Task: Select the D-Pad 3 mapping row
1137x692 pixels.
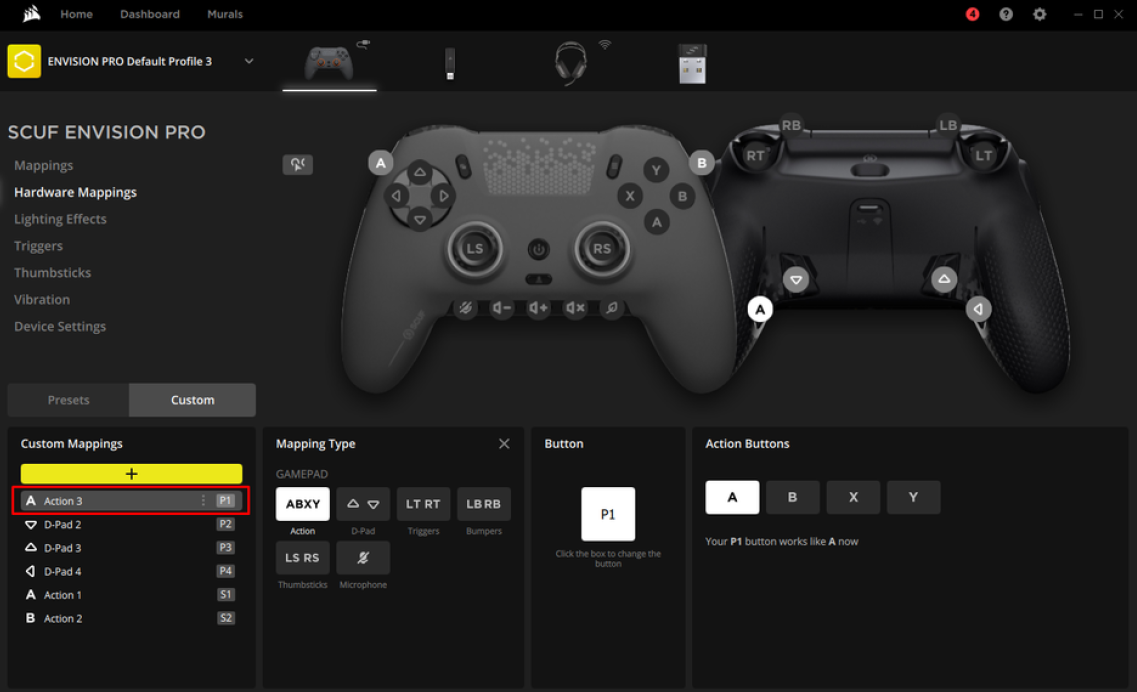Action: click(131, 548)
